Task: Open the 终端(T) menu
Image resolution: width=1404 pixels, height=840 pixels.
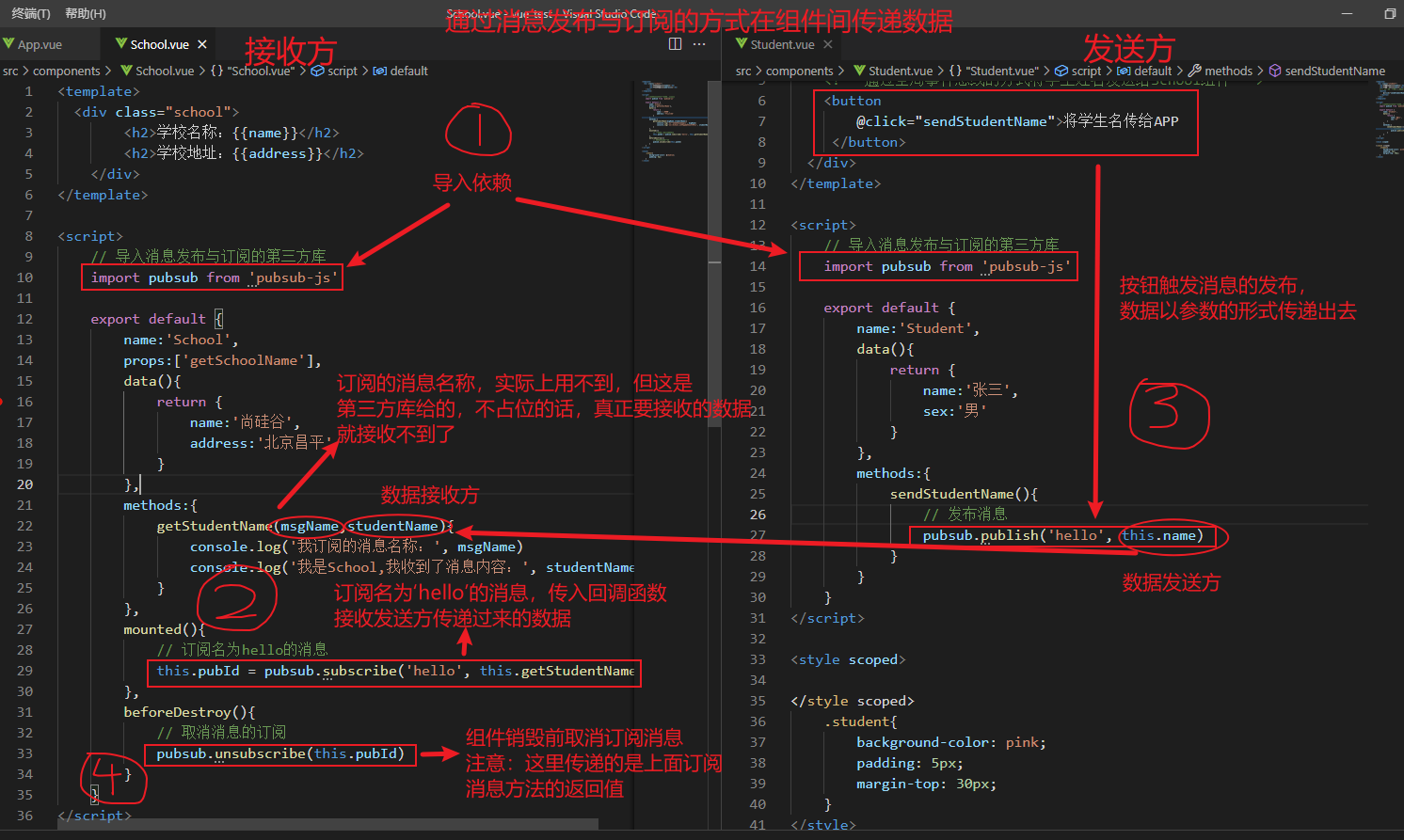Action: pos(31,13)
